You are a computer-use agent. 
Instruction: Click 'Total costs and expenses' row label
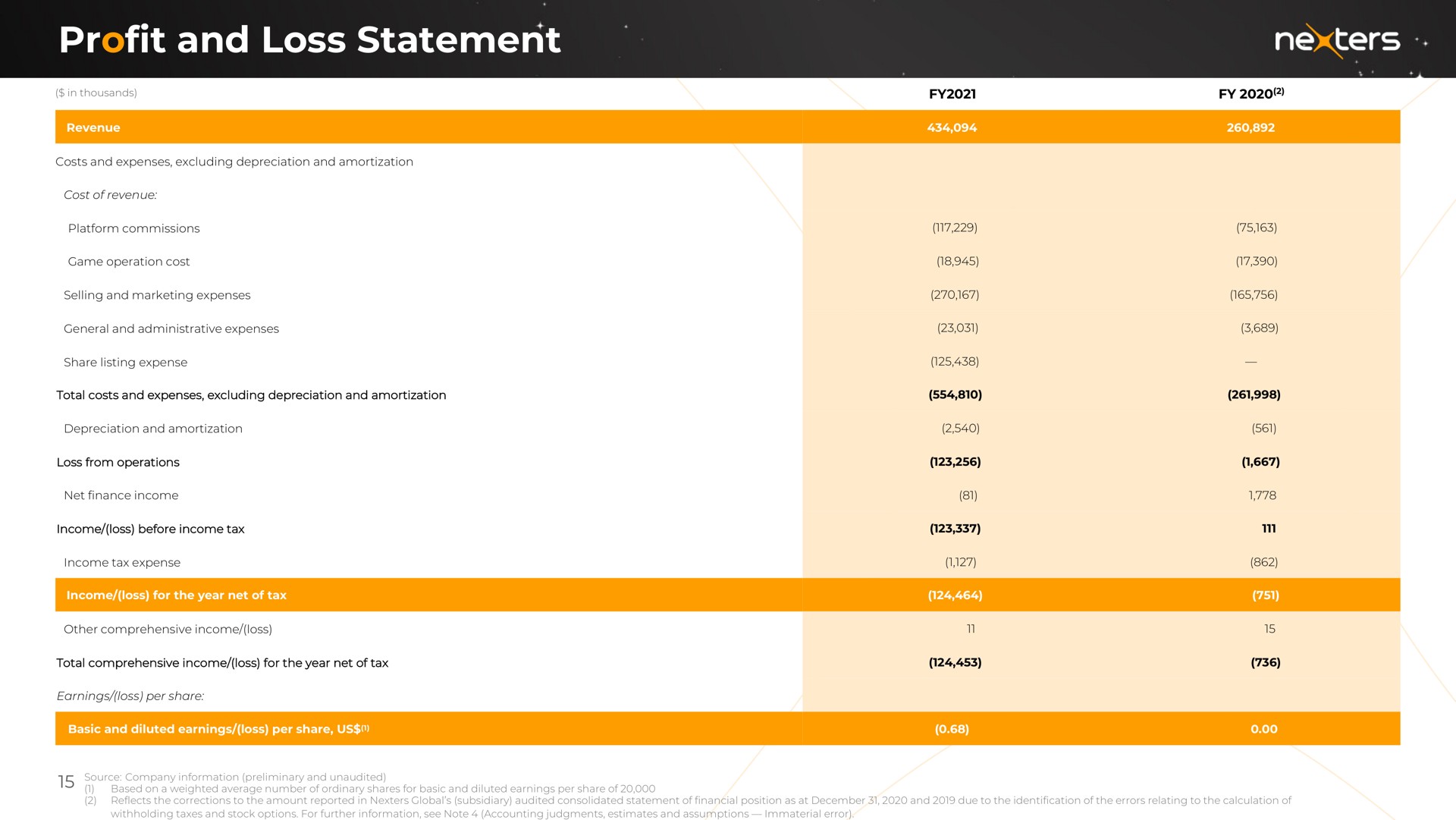click(x=251, y=395)
